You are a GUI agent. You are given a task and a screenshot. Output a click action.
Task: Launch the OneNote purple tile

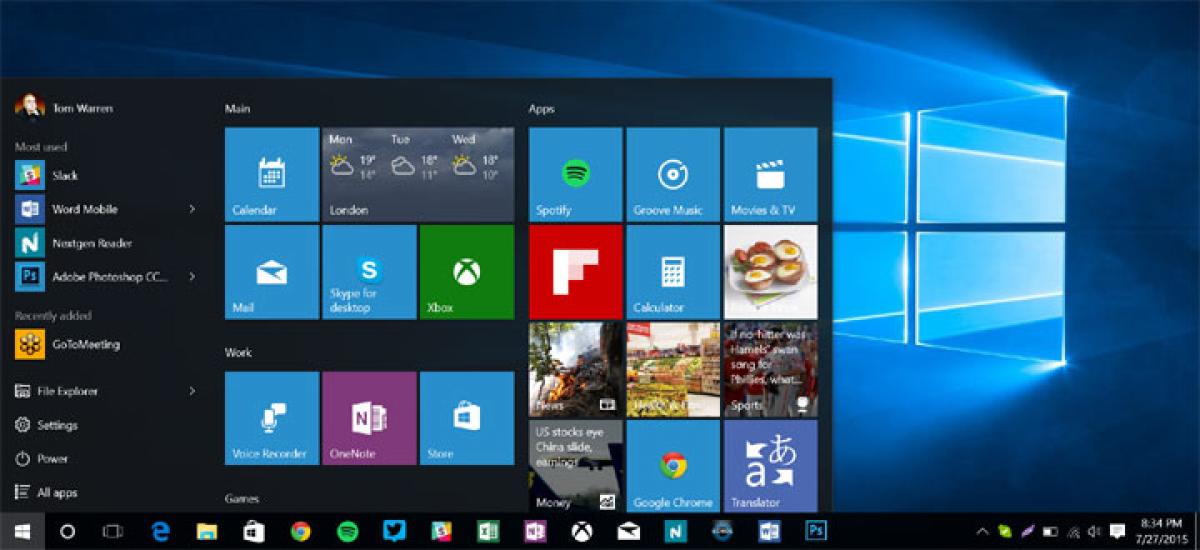pyautogui.click(x=369, y=418)
